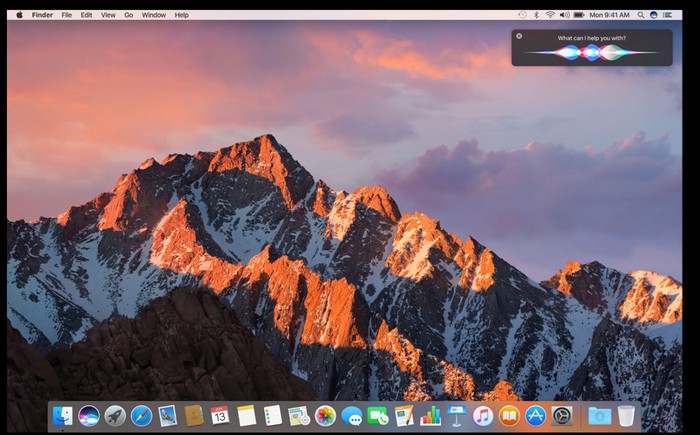Open Notes app in the Dock
The image size is (700, 435).
pos(246,416)
